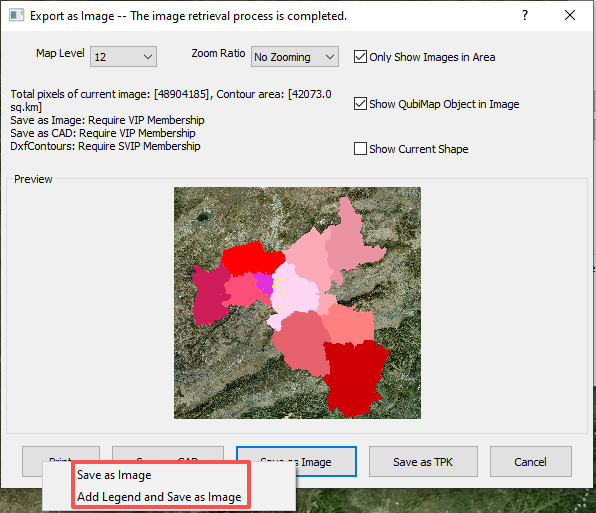The height and width of the screenshot is (513, 596).
Task: Click the Save as TPK button
Action: 423,462
